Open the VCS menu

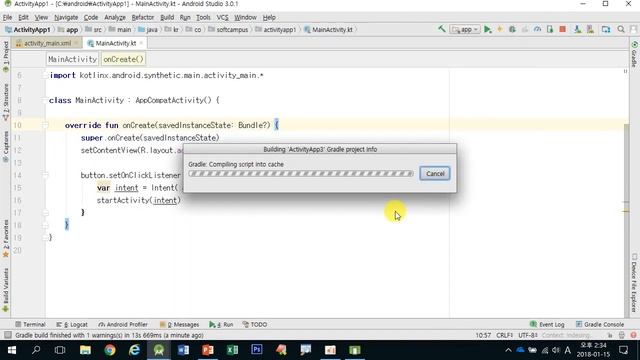pyautogui.click(x=222, y=17)
